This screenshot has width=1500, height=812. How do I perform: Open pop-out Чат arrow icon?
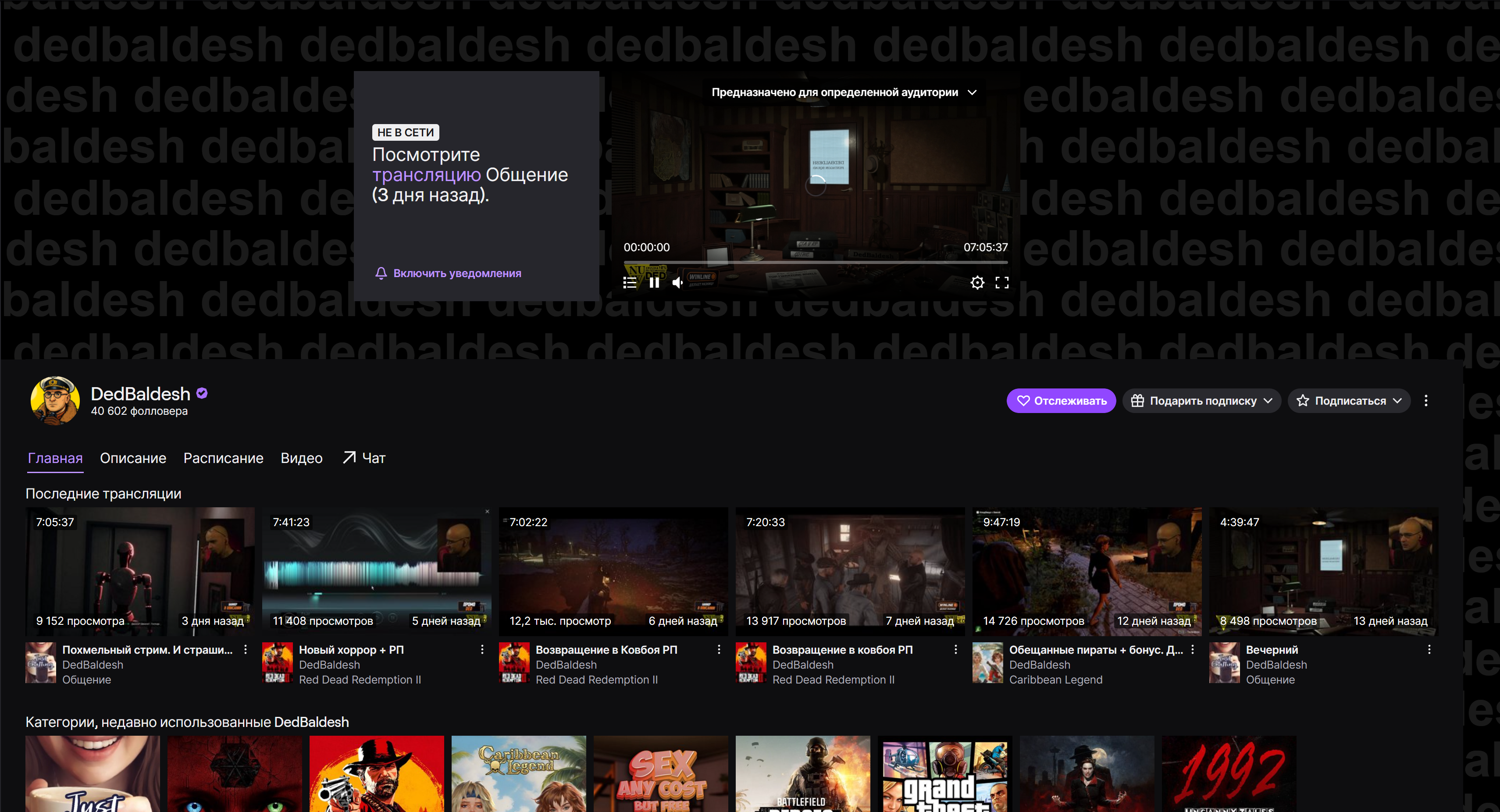pos(349,457)
